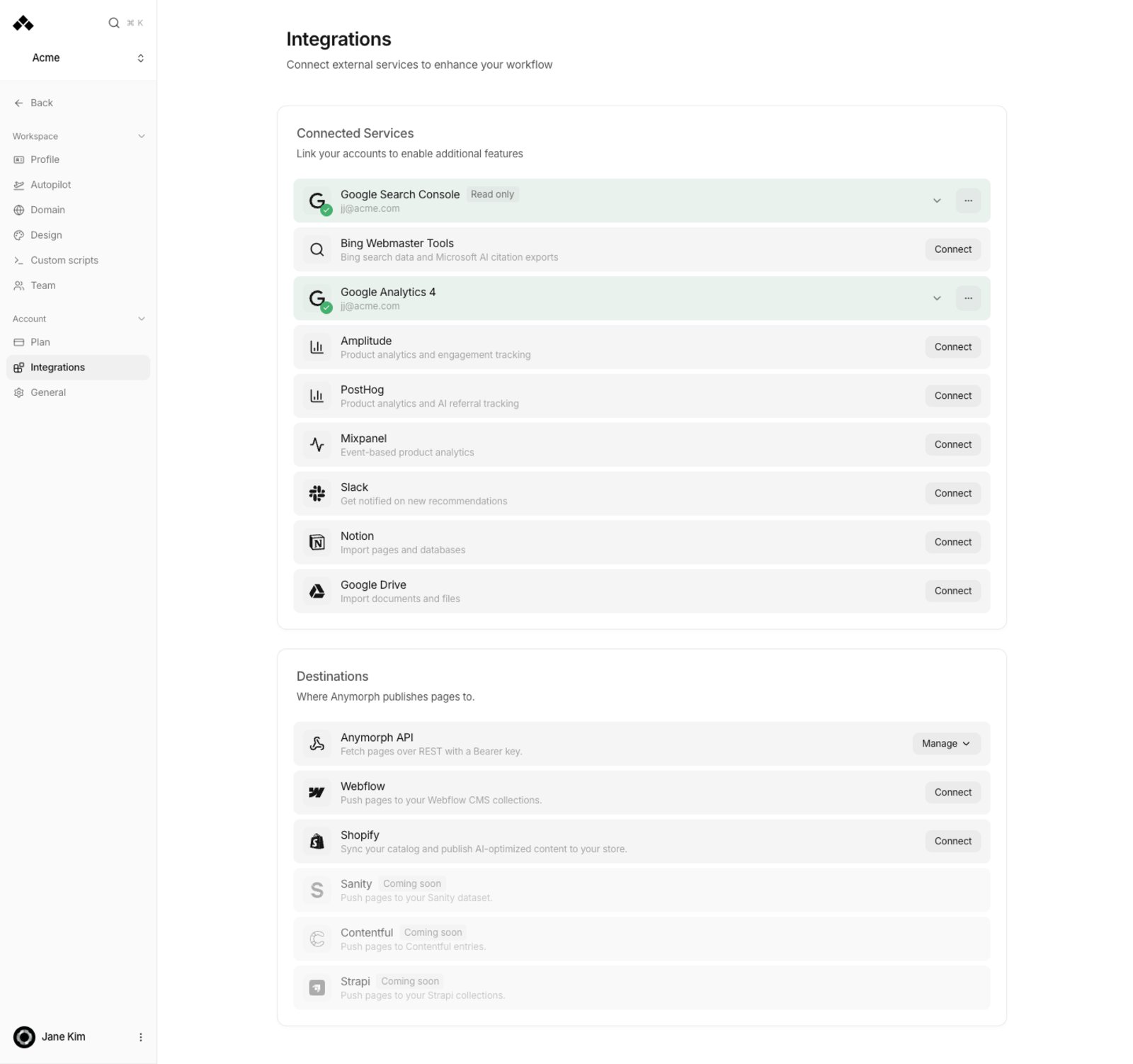Connect Amplitude
Image resolution: width=1133 pixels, height=1064 pixels.
coord(952,347)
